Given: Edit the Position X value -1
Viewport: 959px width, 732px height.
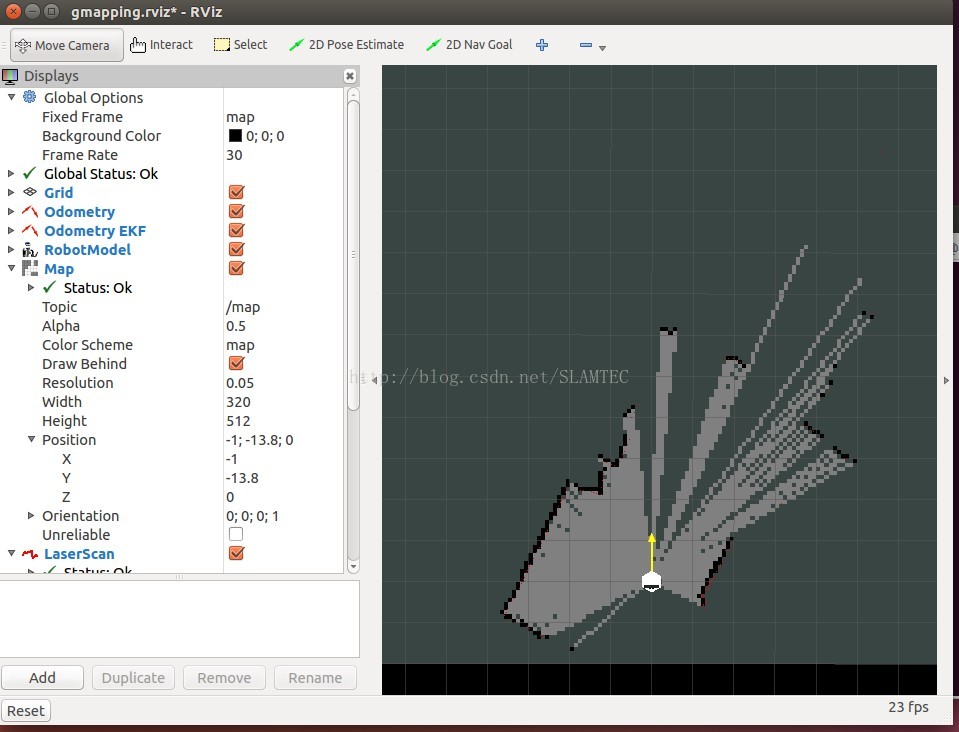Looking at the screenshot, I should pyautogui.click(x=232, y=459).
